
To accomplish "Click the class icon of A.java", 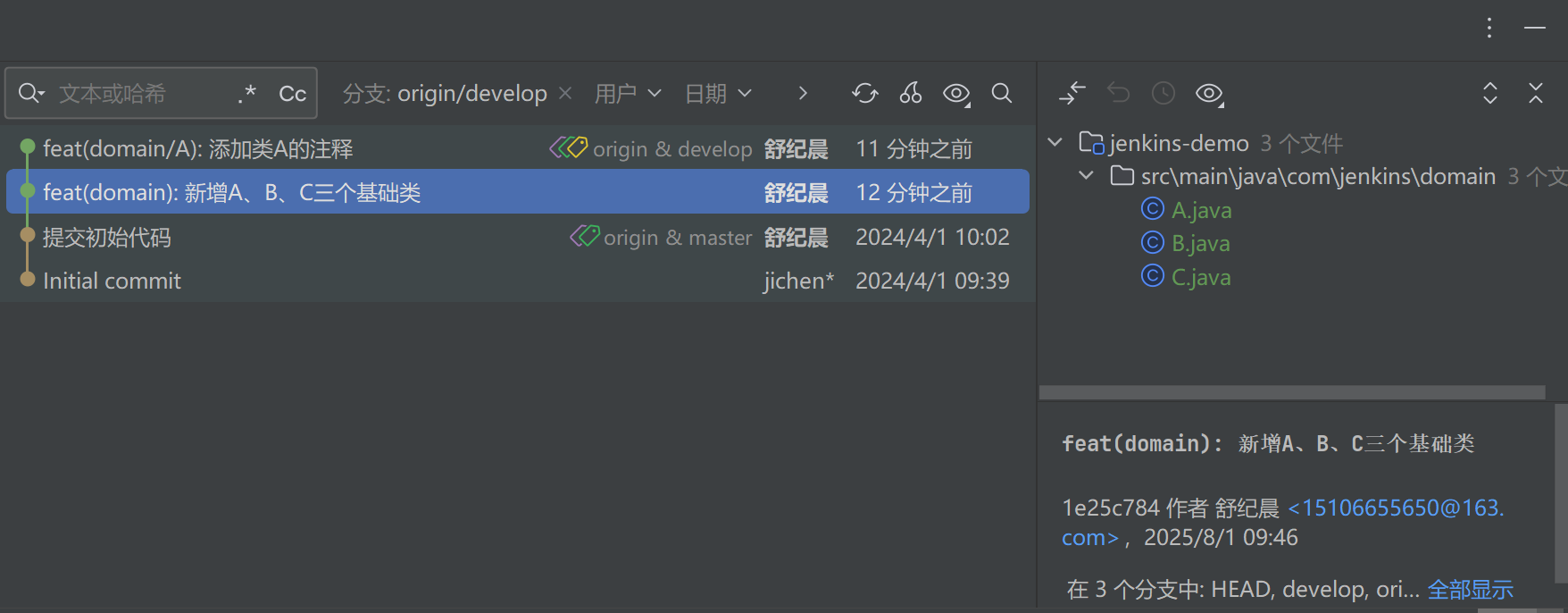I will click(x=1153, y=208).
